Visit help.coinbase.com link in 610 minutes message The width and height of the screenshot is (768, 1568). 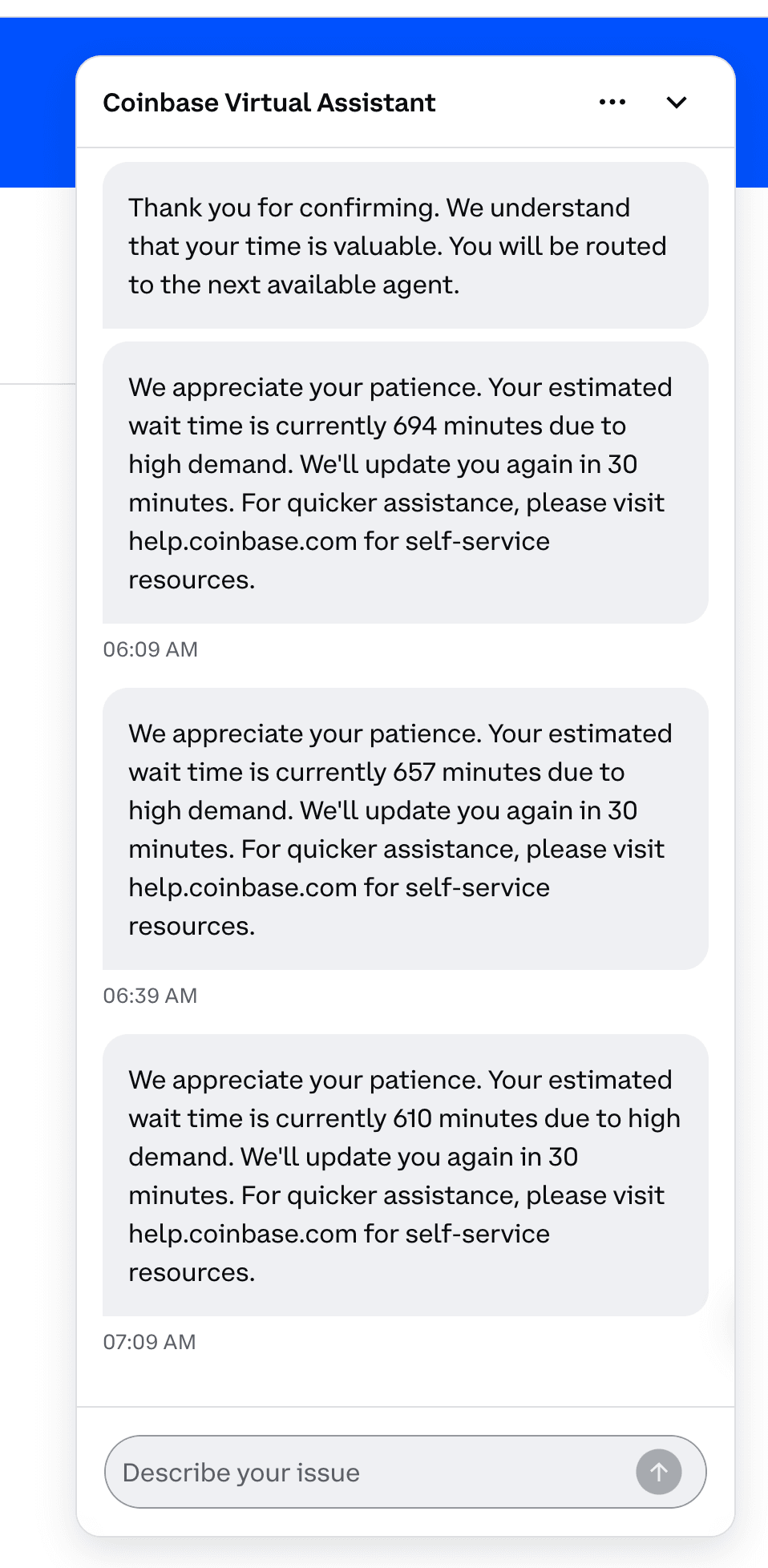[243, 1234]
